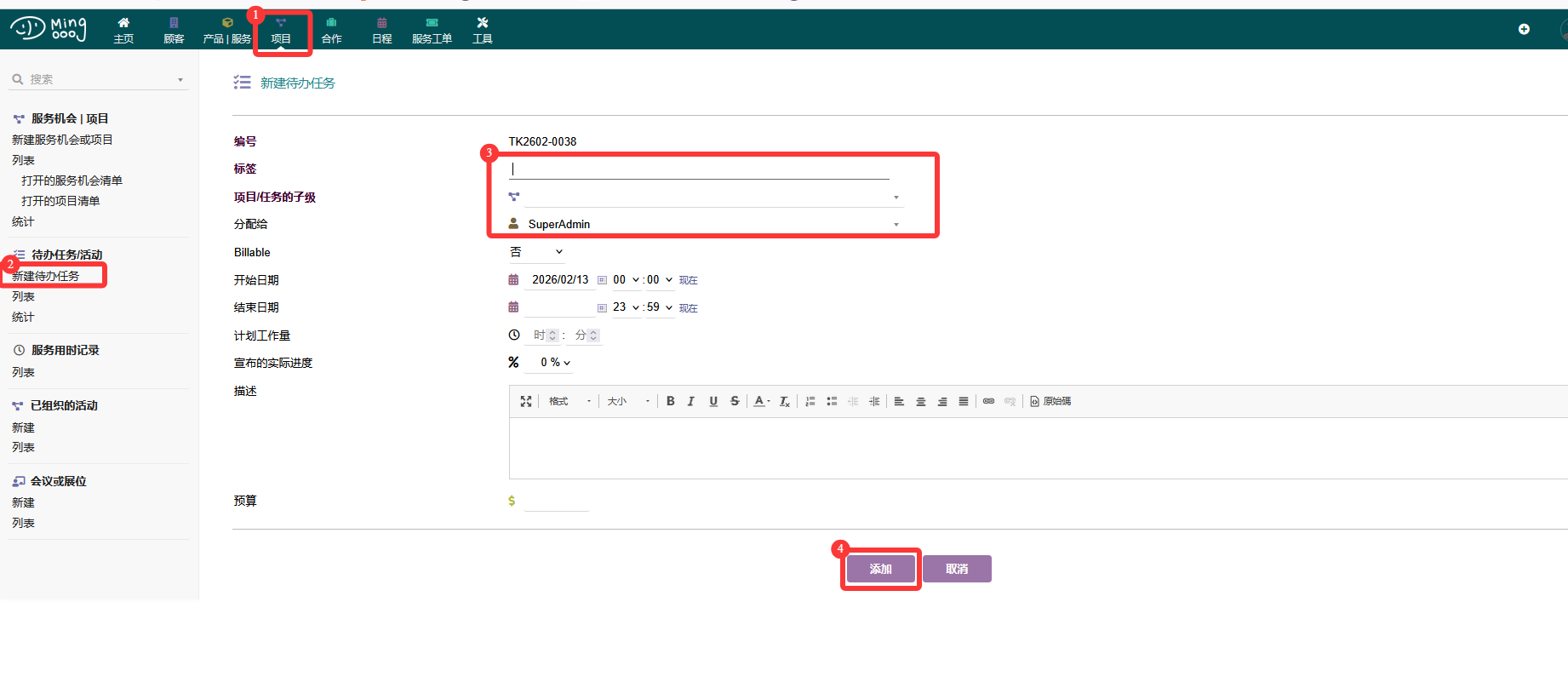Insert a numbered list in description
The width and height of the screenshot is (1568, 688).
810,401
